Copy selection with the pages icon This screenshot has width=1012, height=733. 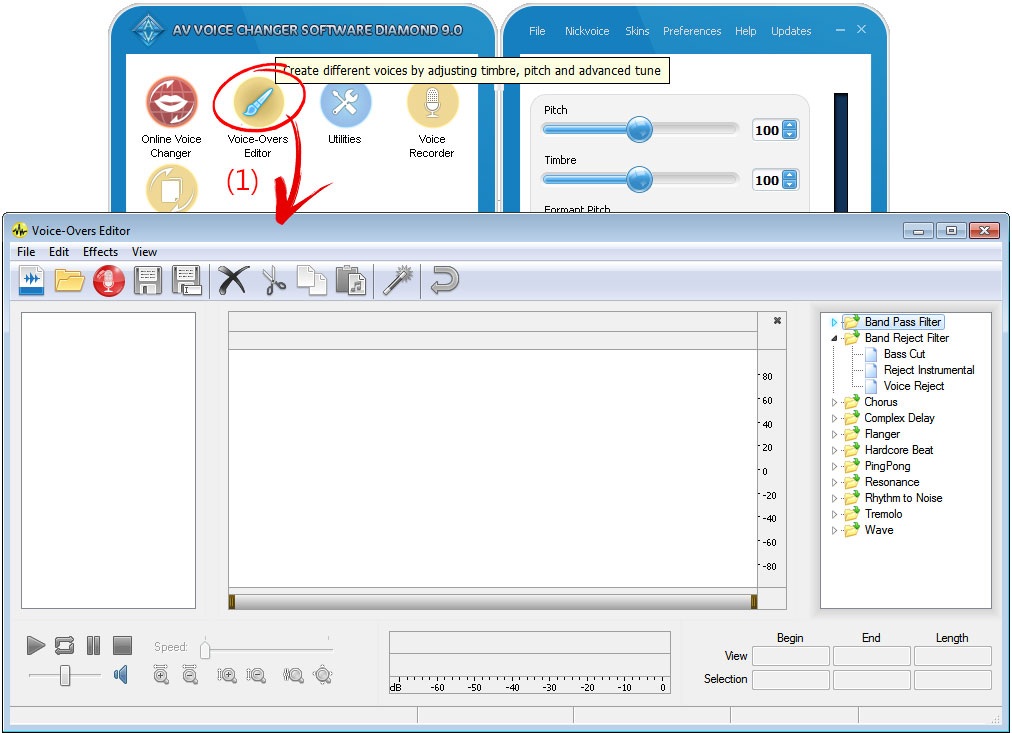click(x=312, y=281)
